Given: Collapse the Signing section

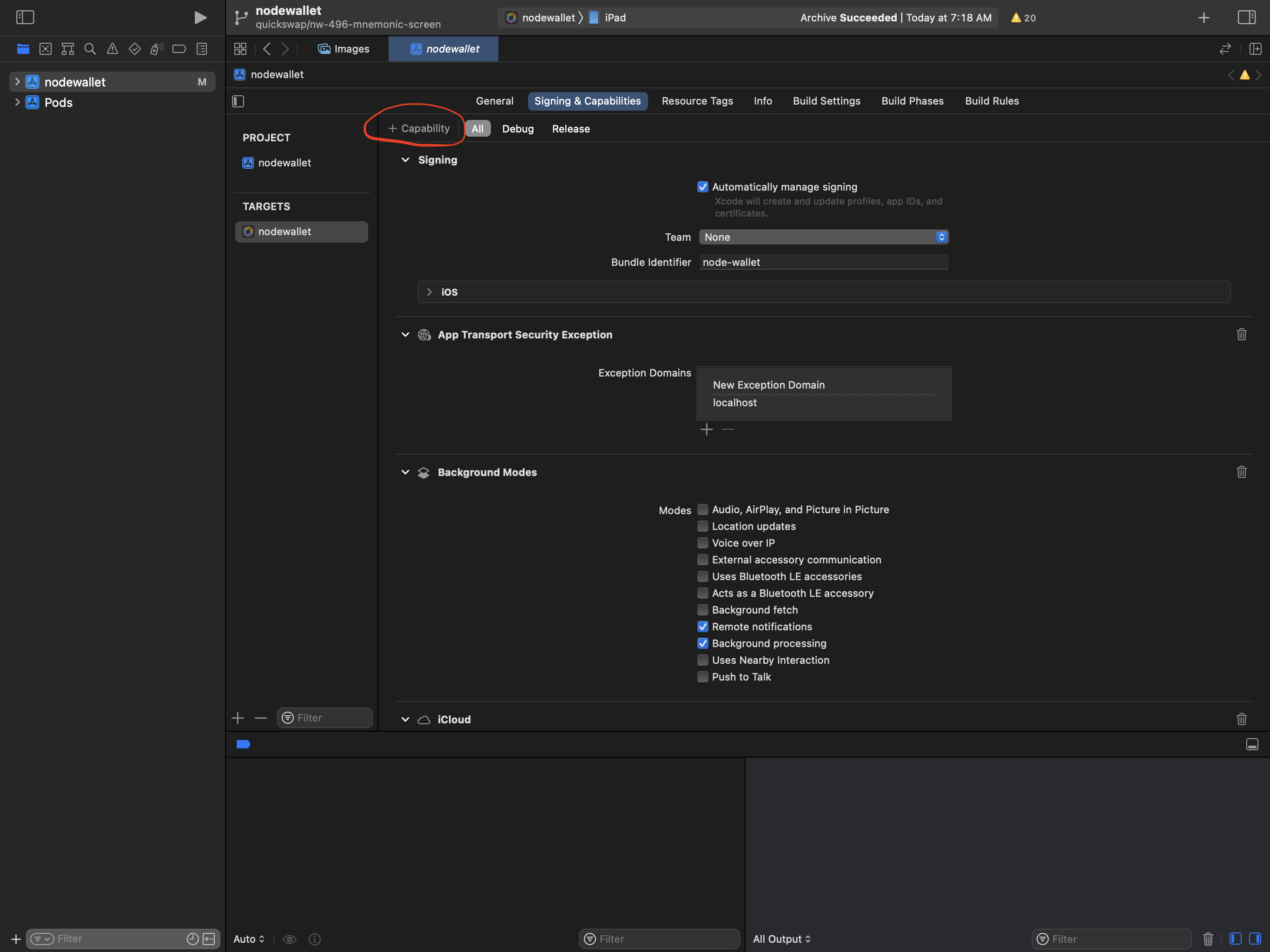Looking at the screenshot, I should pyautogui.click(x=405, y=160).
